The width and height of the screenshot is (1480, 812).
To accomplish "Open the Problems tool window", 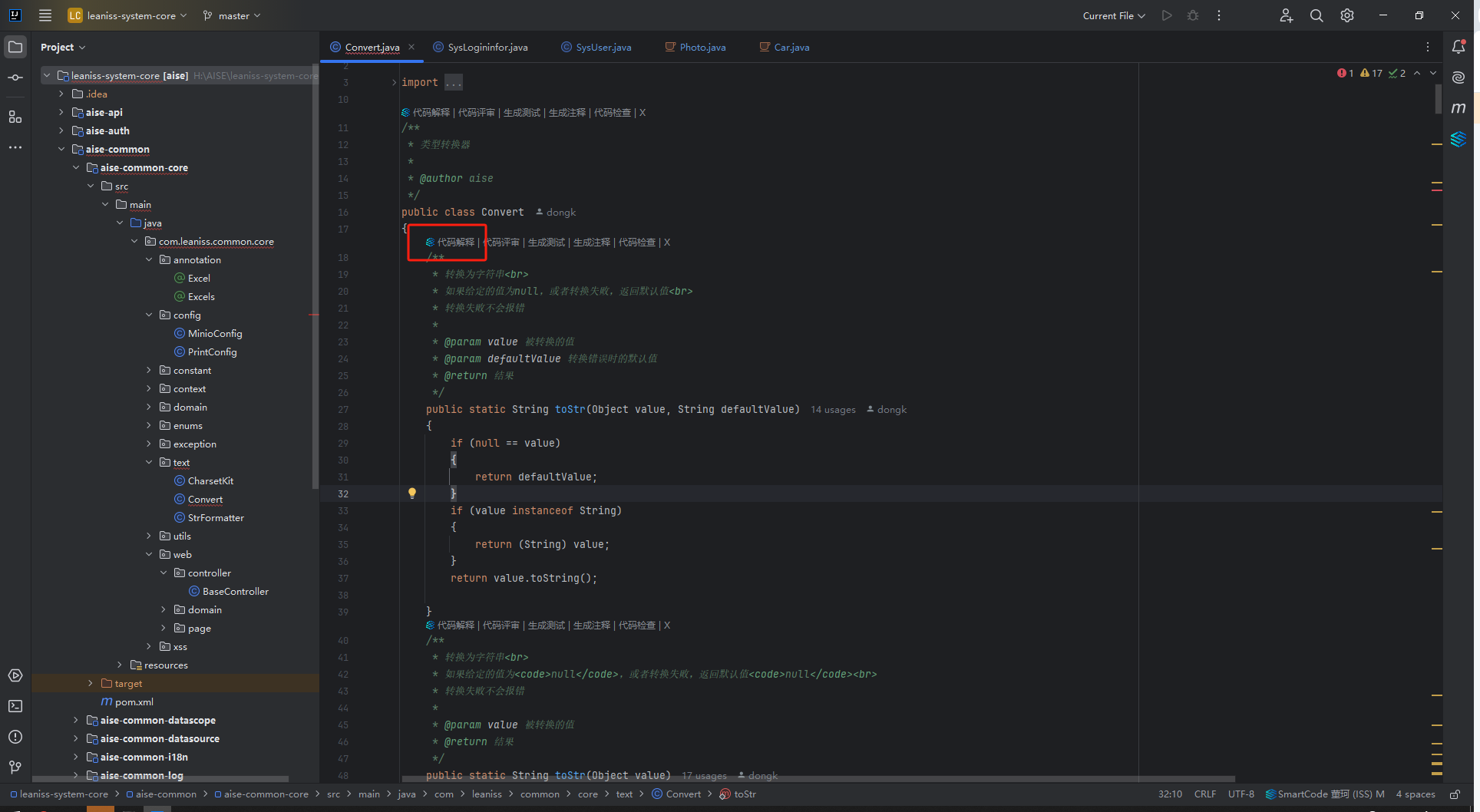I will (x=15, y=737).
